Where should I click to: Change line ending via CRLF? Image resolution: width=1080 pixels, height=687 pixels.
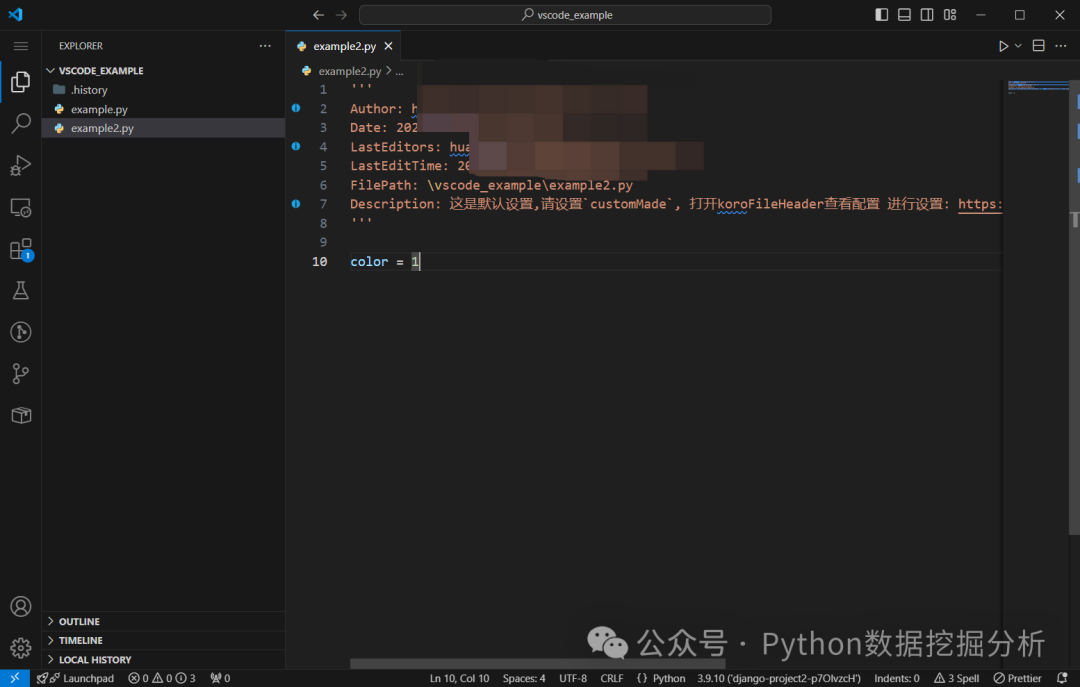(x=612, y=678)
